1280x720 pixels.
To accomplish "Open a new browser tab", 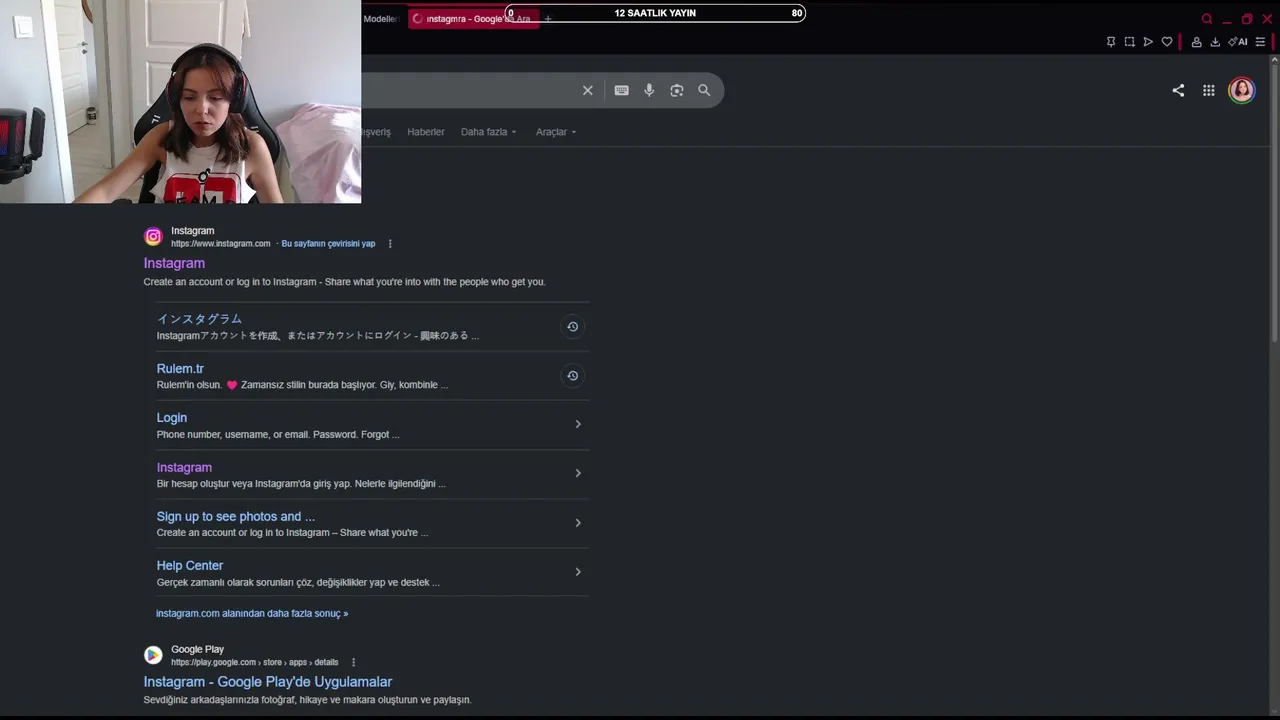I will pyautogui.click(x=548, y=19).
